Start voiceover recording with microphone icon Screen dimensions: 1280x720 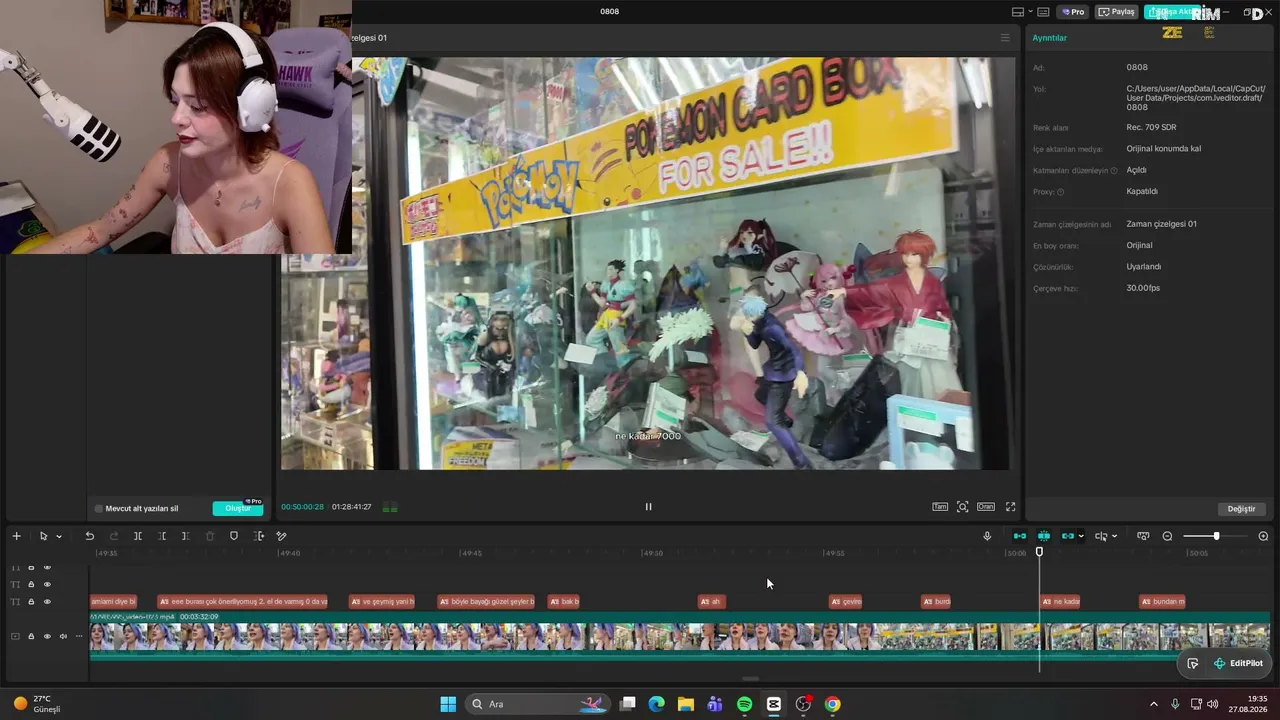(987, 536)
